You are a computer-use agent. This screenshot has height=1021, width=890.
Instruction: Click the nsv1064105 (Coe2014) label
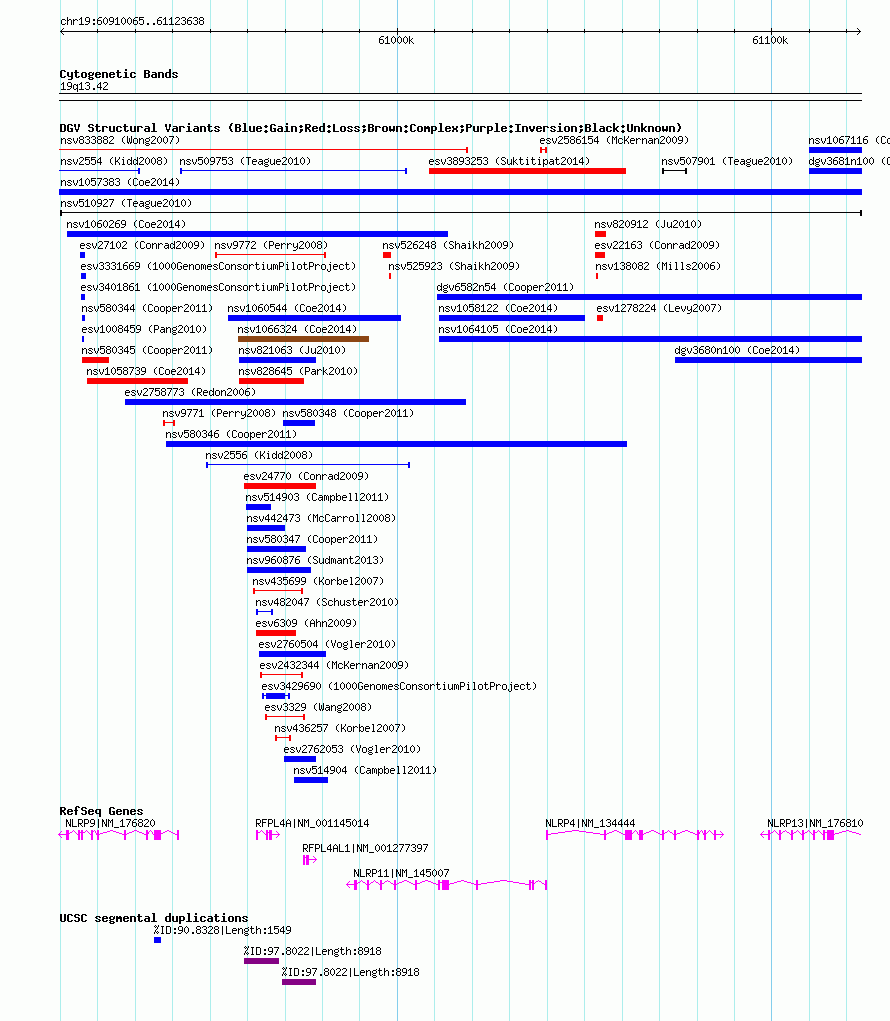(x=498, y=329)
